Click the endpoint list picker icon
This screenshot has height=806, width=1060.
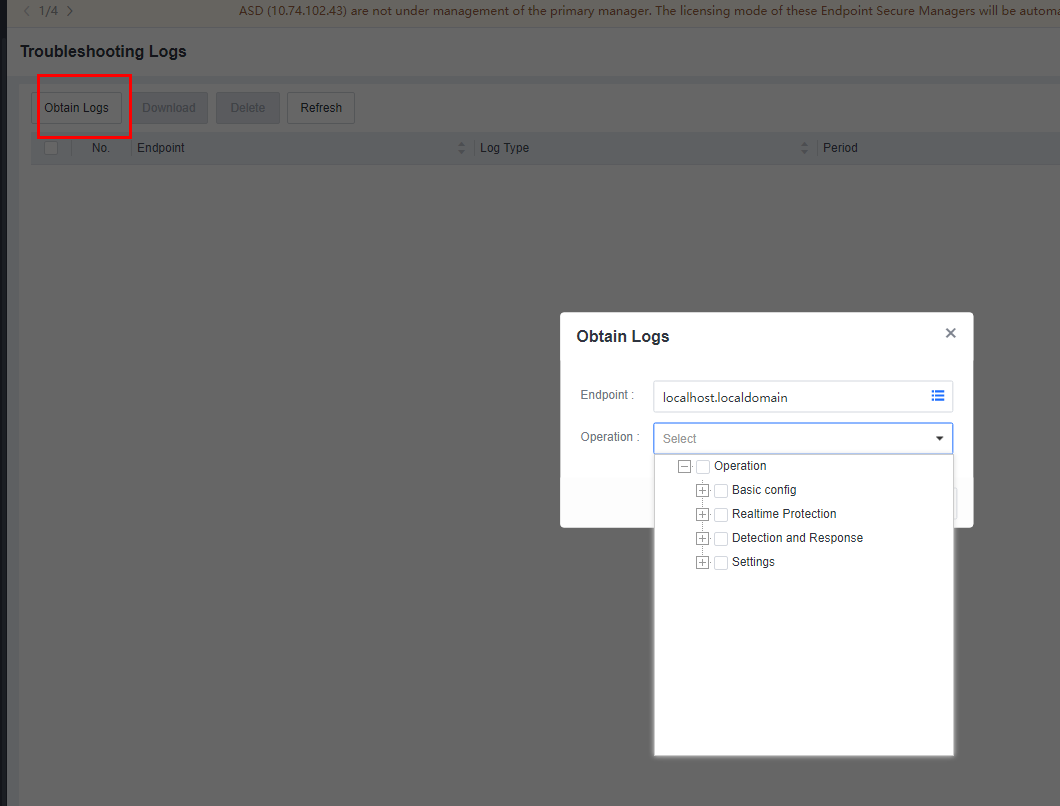click(937, 396)
